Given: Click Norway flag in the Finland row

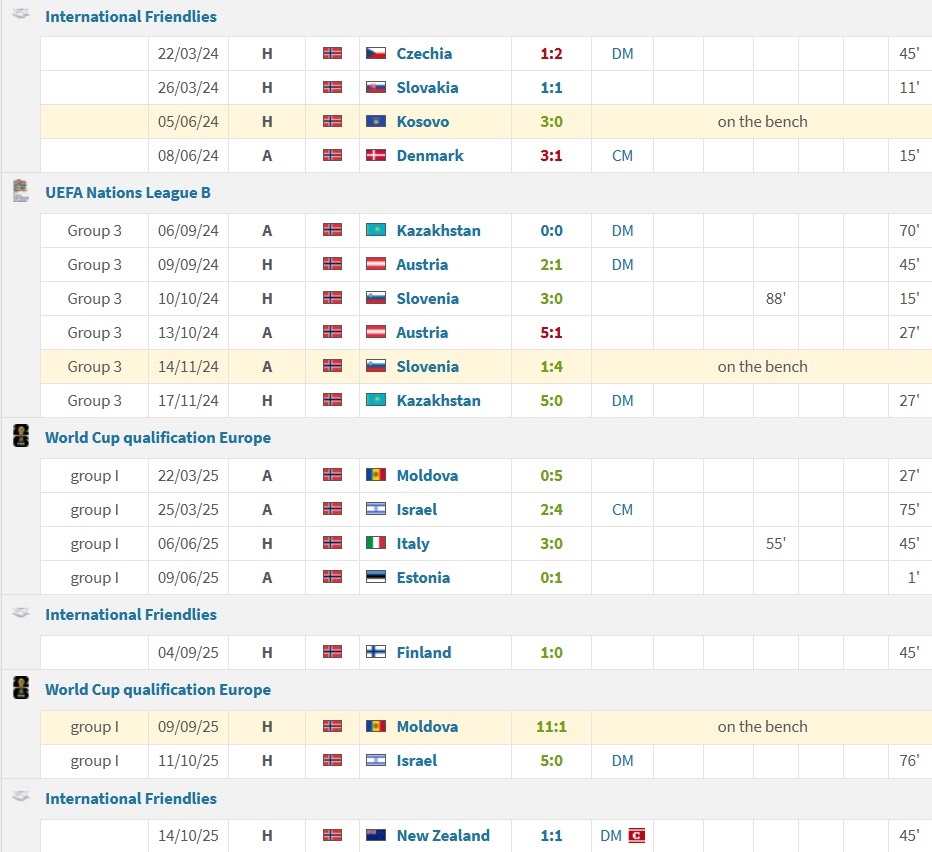Looking at the screenshot, I should pos(332,652).
